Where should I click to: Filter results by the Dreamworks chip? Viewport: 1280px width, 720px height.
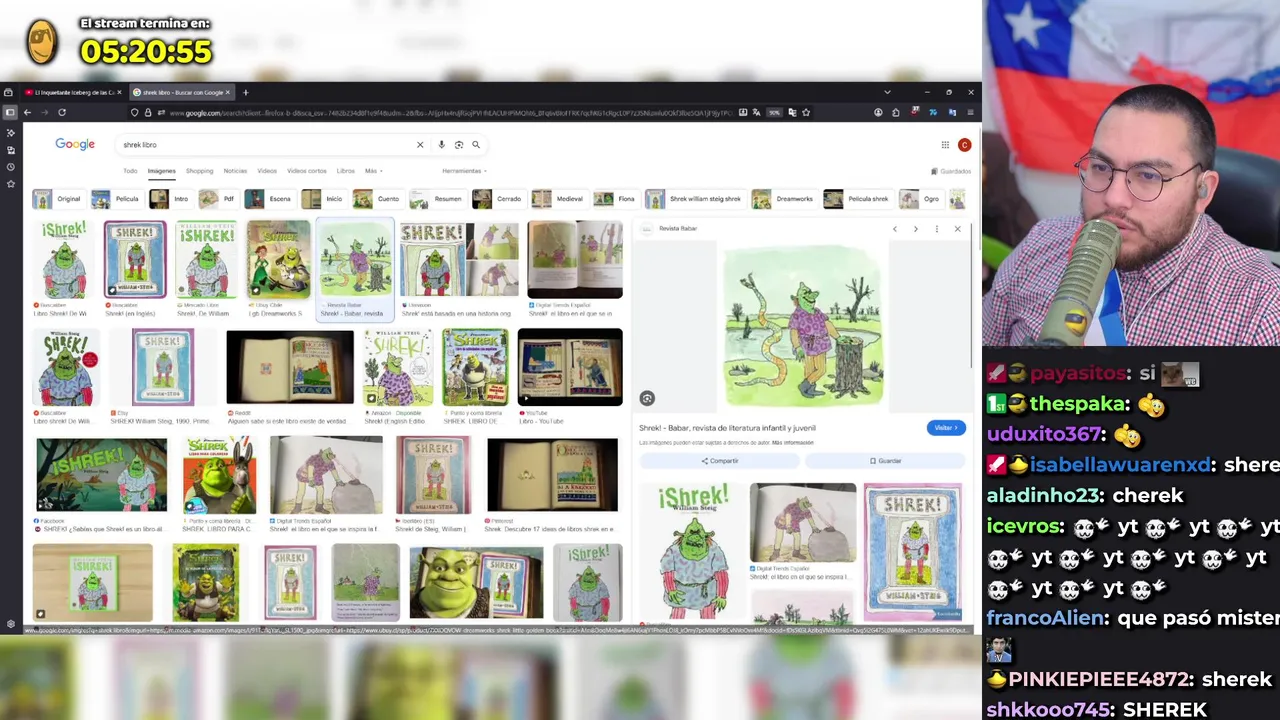click(783, 199)
